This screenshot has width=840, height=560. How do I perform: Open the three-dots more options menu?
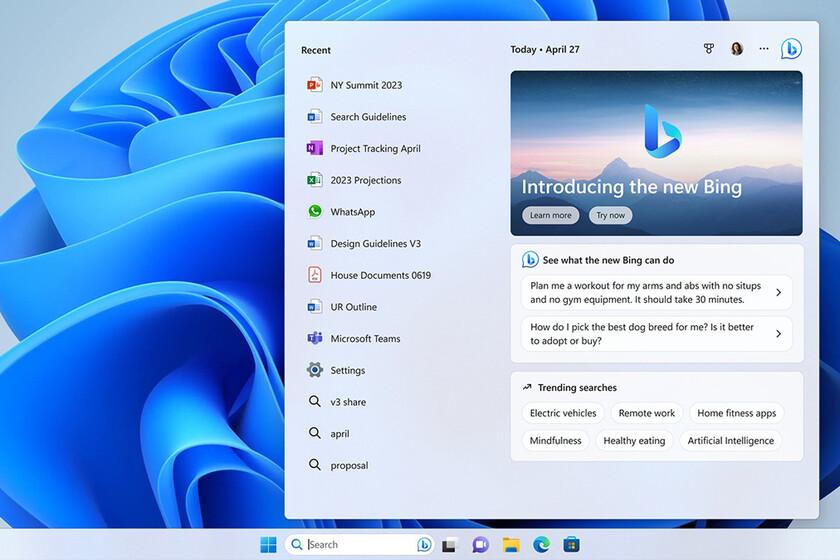point(764,49)
